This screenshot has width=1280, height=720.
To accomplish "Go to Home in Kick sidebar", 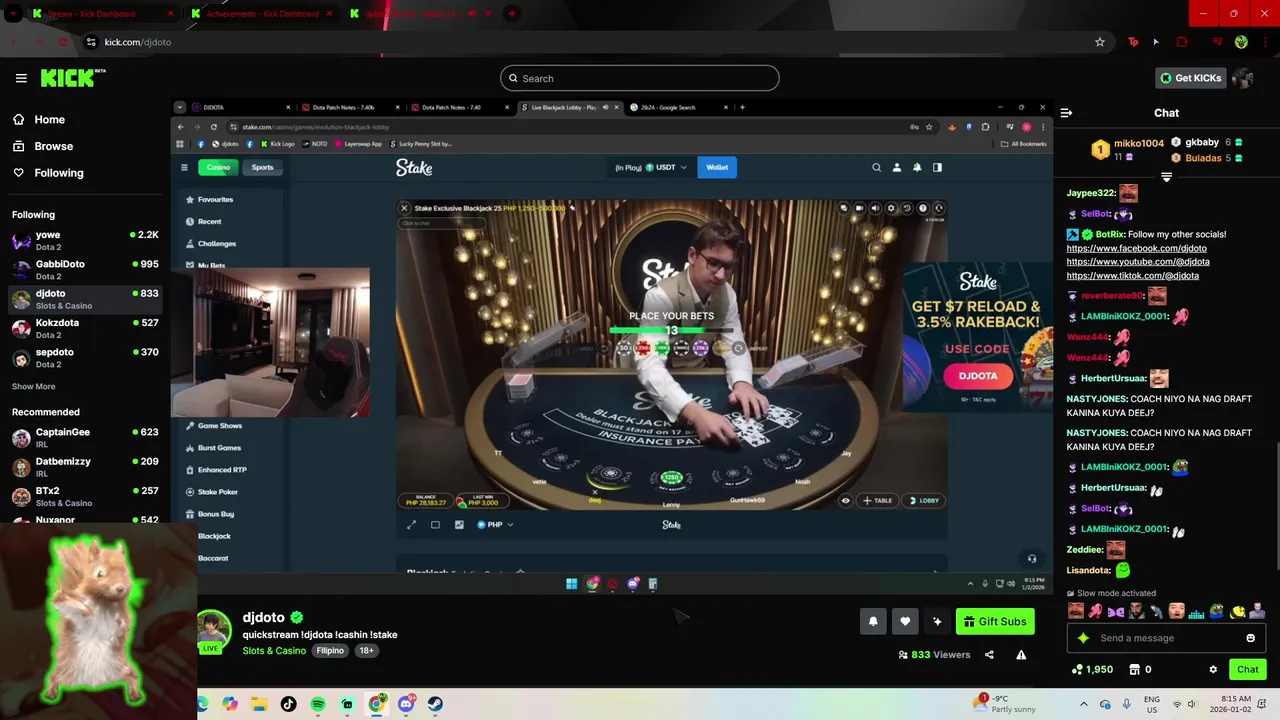I will (38, 119).
